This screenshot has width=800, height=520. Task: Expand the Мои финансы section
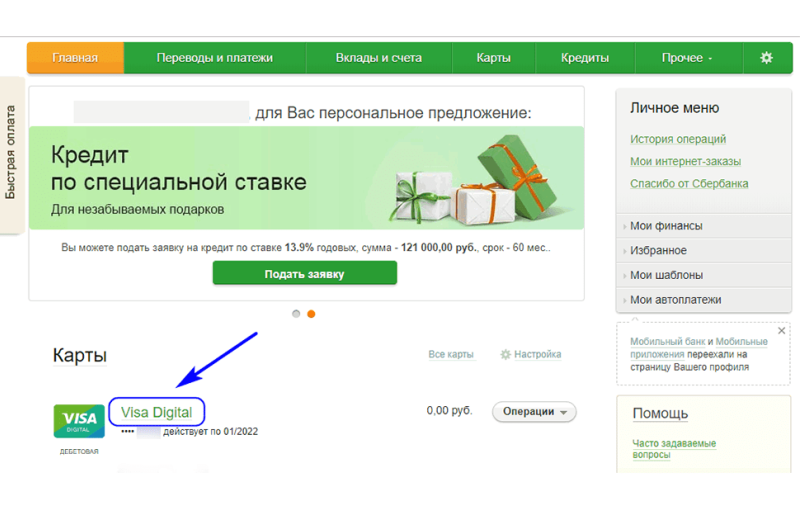click(x=666, y=226)
